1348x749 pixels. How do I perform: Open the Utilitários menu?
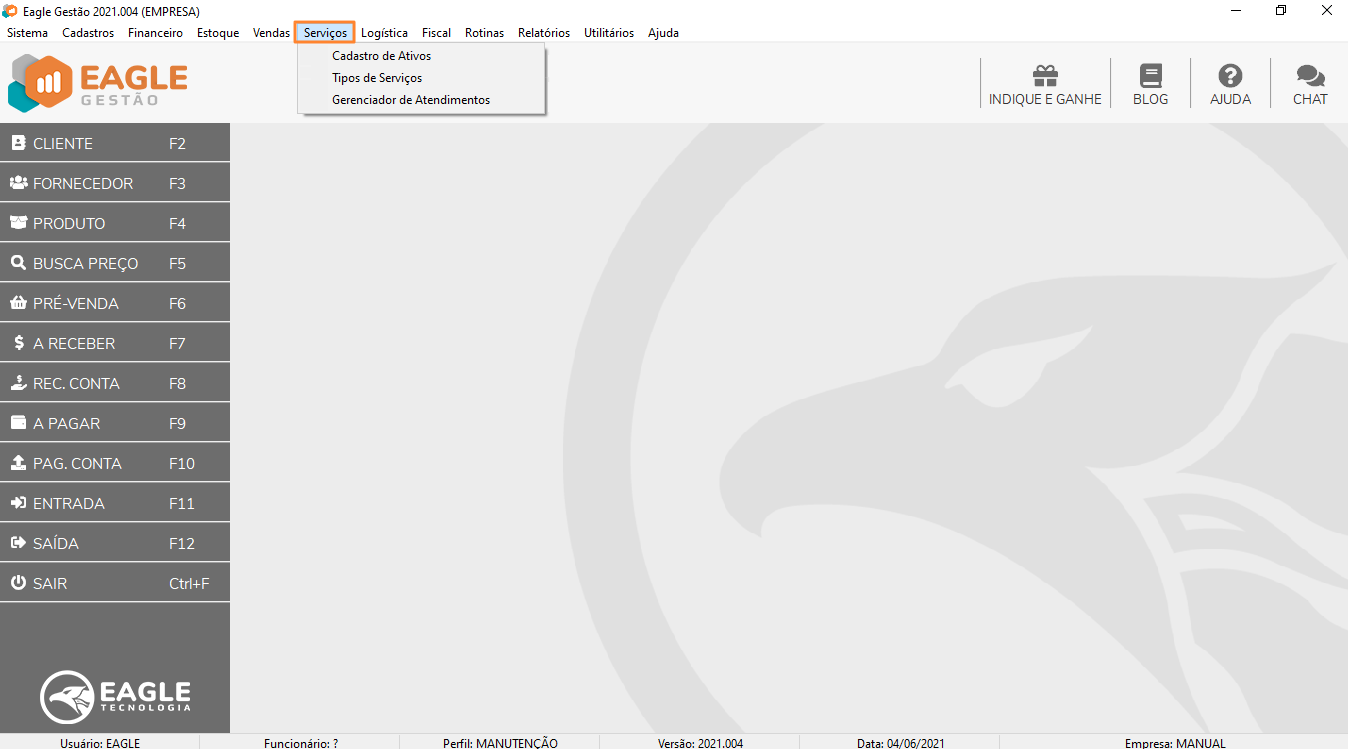coord(609,33)
